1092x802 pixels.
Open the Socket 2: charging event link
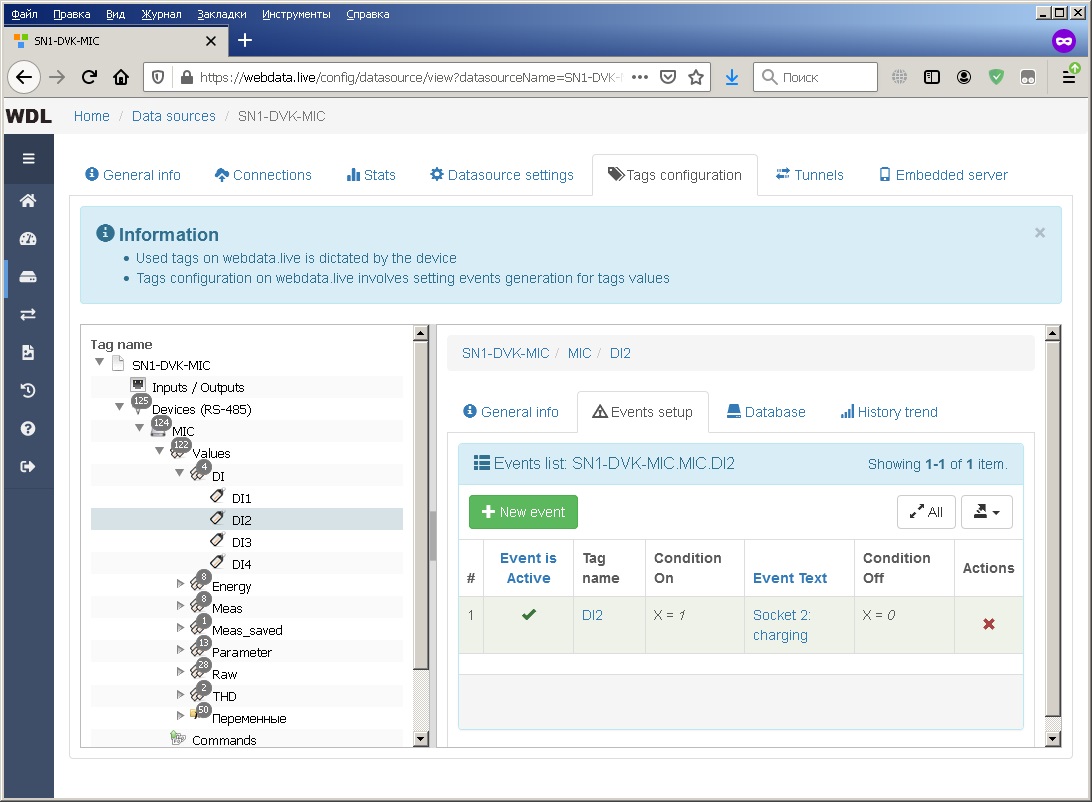[x=781, y=625]
